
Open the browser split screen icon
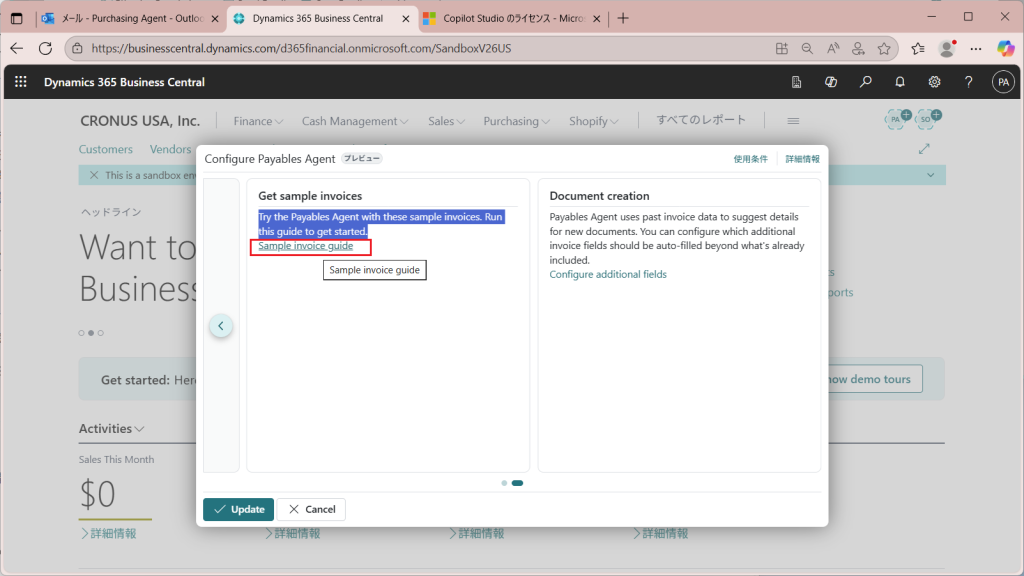782,48
